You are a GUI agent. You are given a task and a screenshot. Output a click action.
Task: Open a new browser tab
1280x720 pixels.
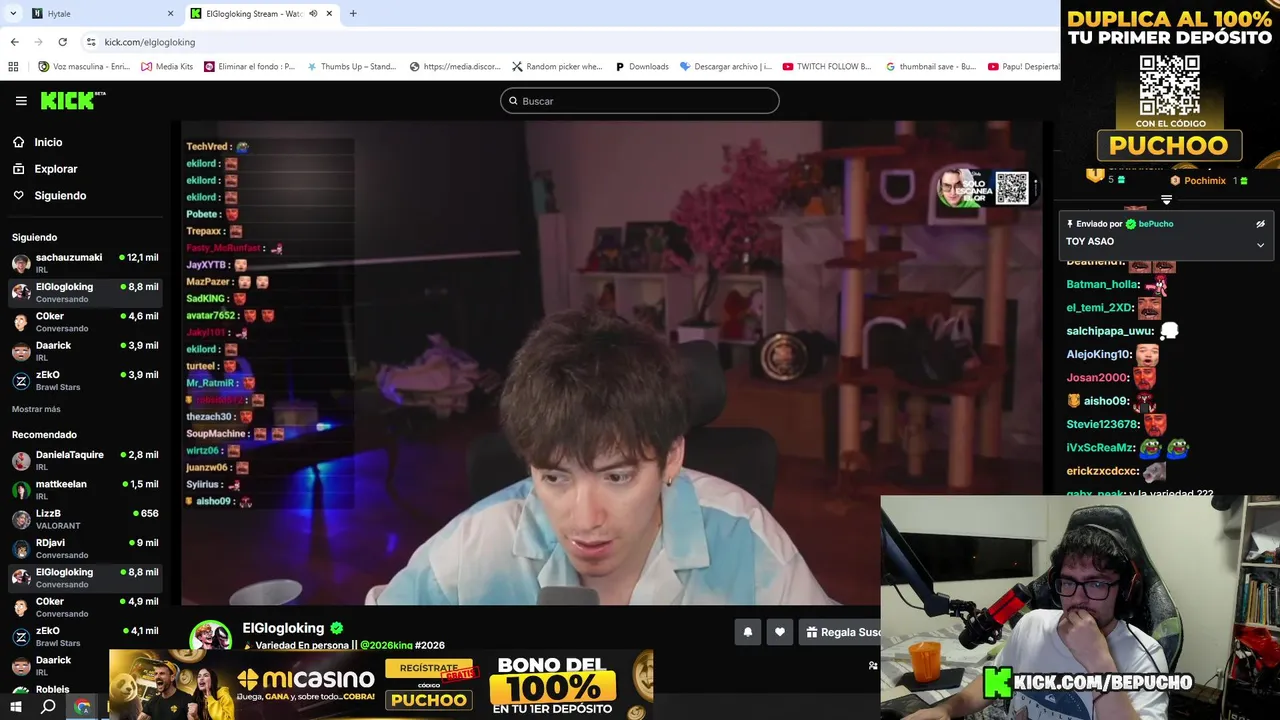pos(353,14)
